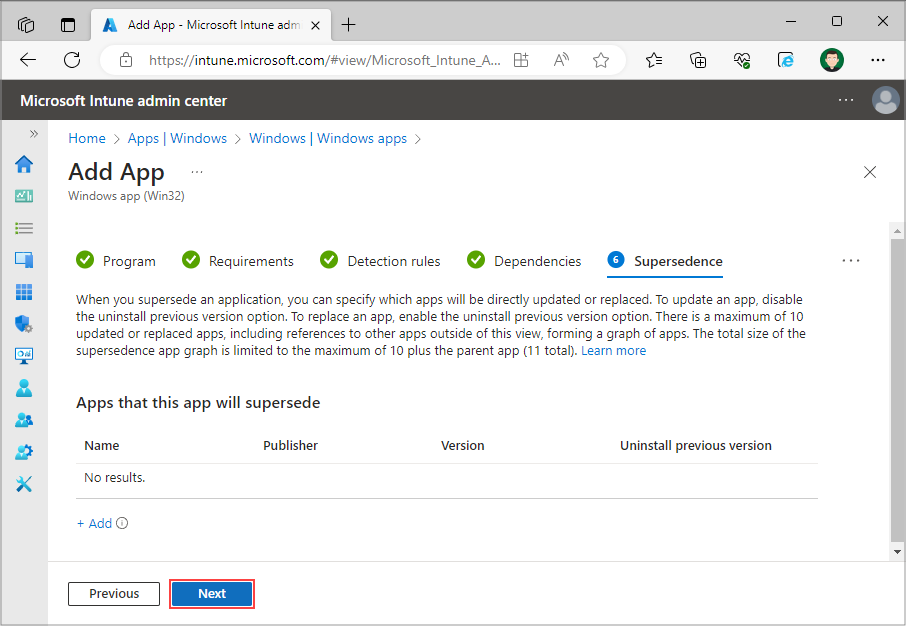Expand the left sidebar with double chevron
This screenshot has height=626, width=906.
[x=34, y=134]
